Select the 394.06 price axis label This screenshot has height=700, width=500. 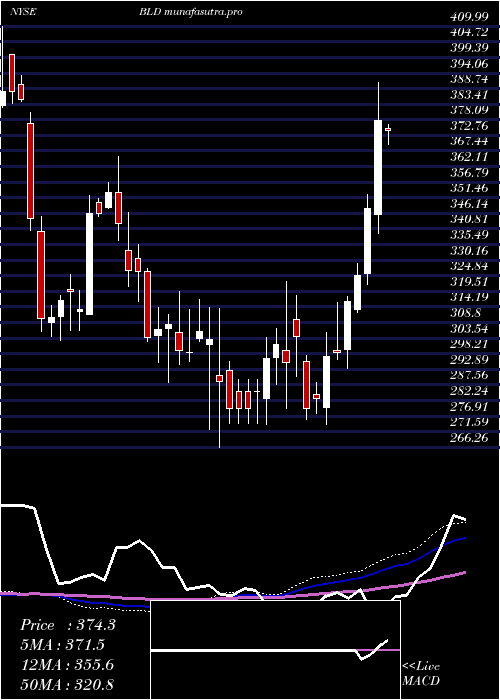click(468, 63)
